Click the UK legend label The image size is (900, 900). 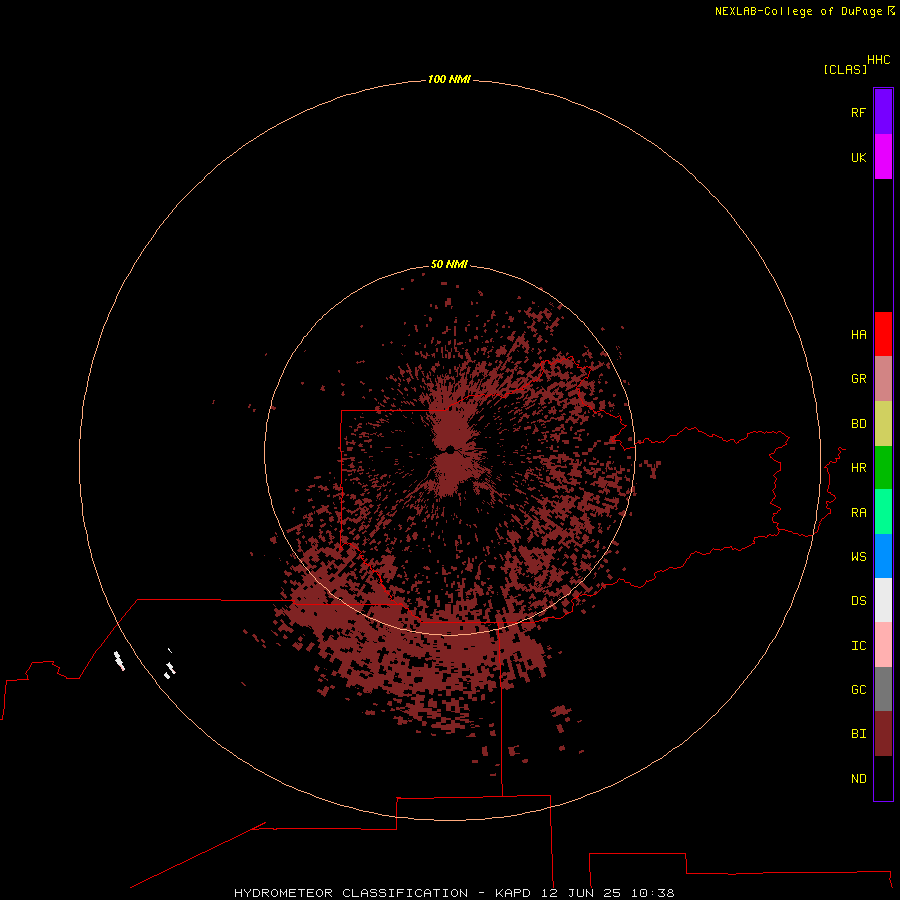[858, 157]
